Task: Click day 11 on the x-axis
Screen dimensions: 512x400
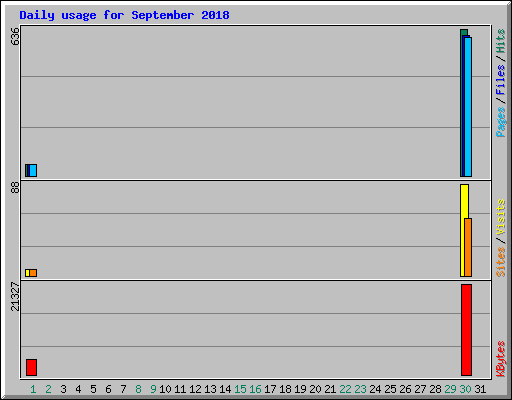Action: (x=180, y=389)
